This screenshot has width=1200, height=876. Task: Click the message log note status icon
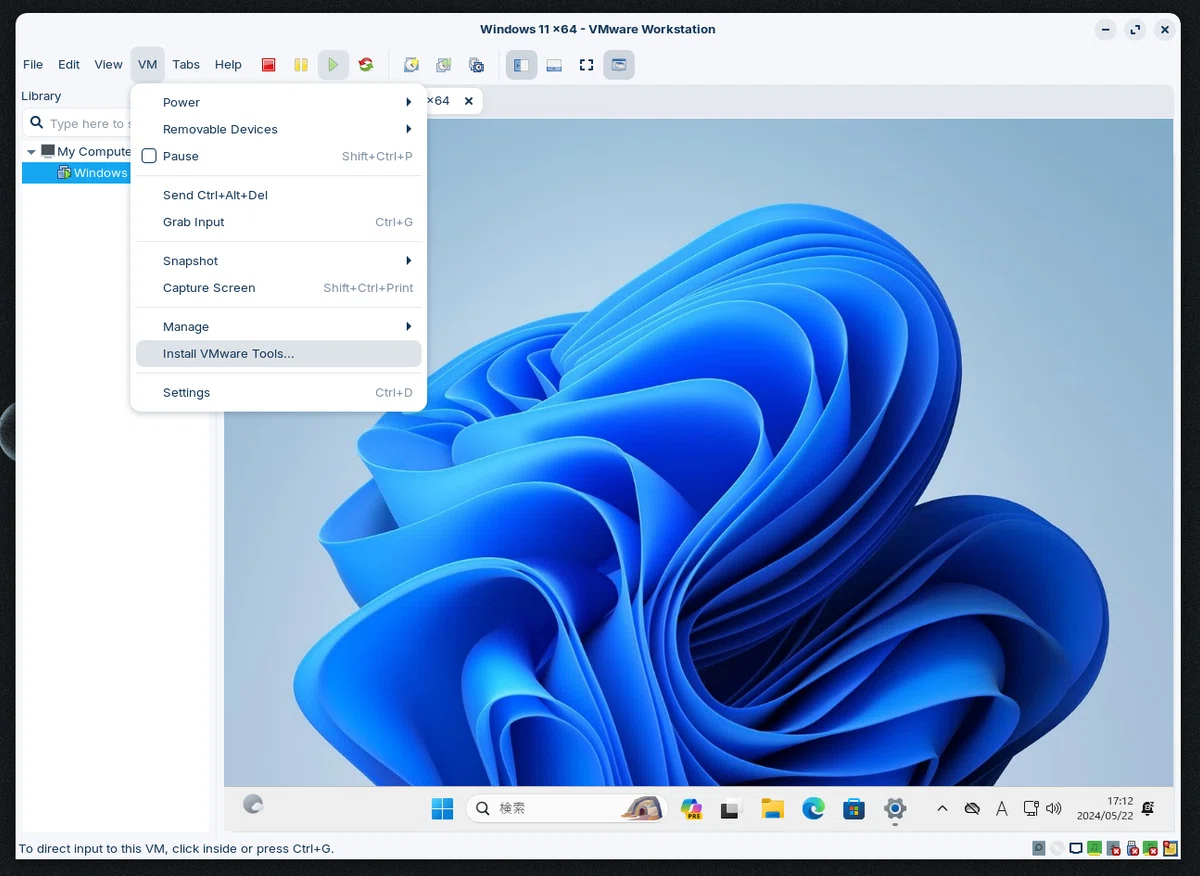tap(1171, 848)
